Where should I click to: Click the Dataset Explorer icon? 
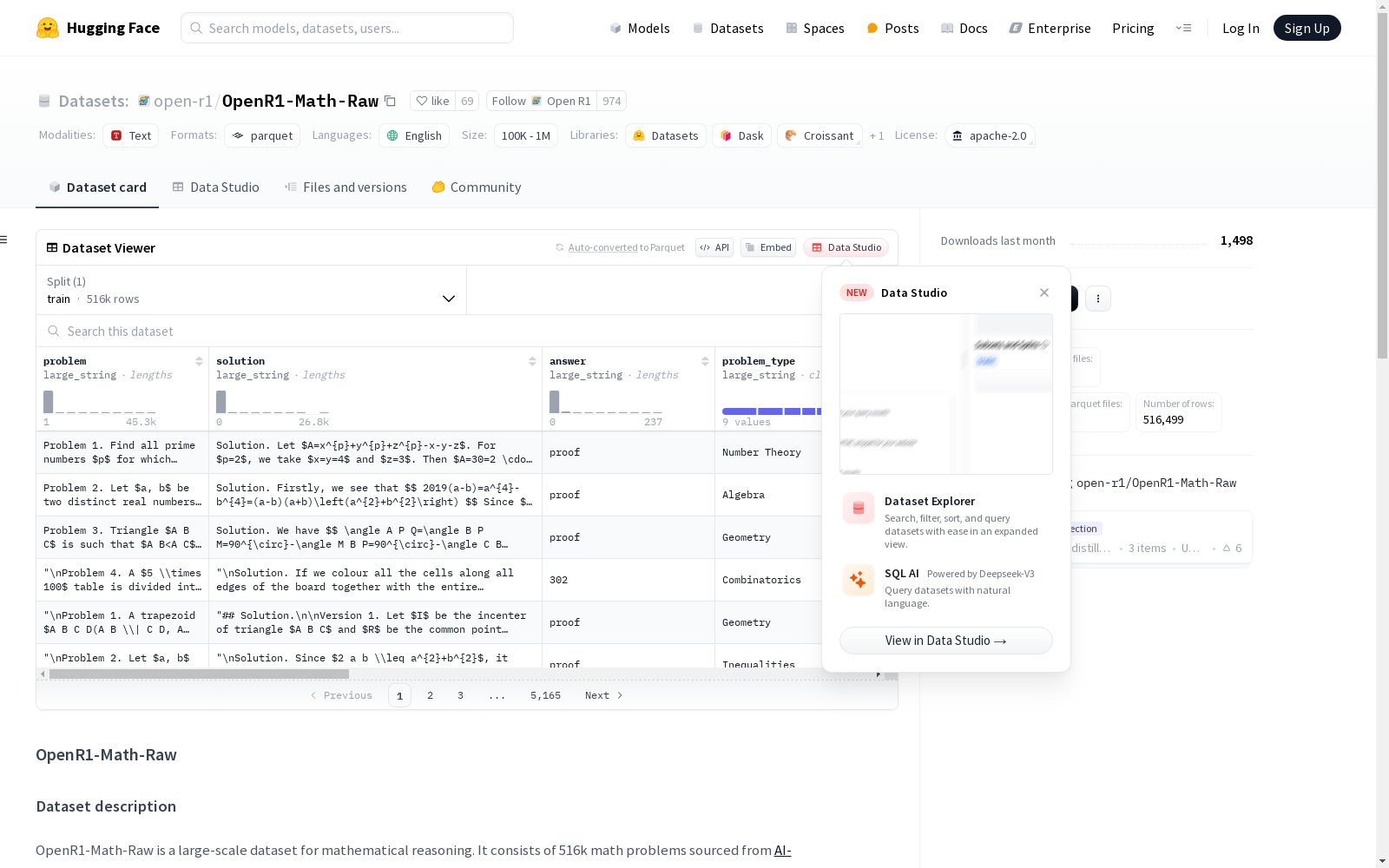point(859,509)
